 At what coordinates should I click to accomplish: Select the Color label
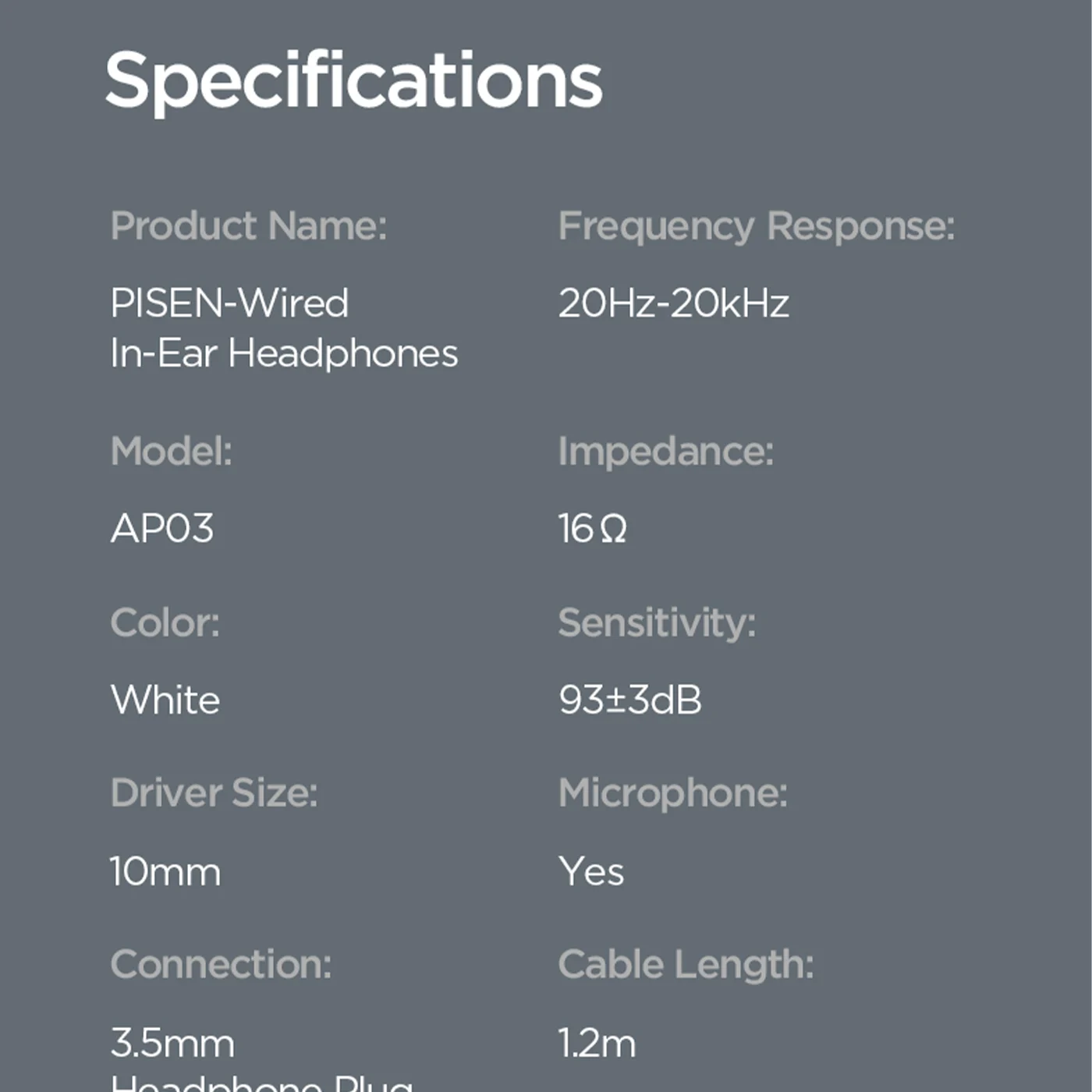[165, 622]
